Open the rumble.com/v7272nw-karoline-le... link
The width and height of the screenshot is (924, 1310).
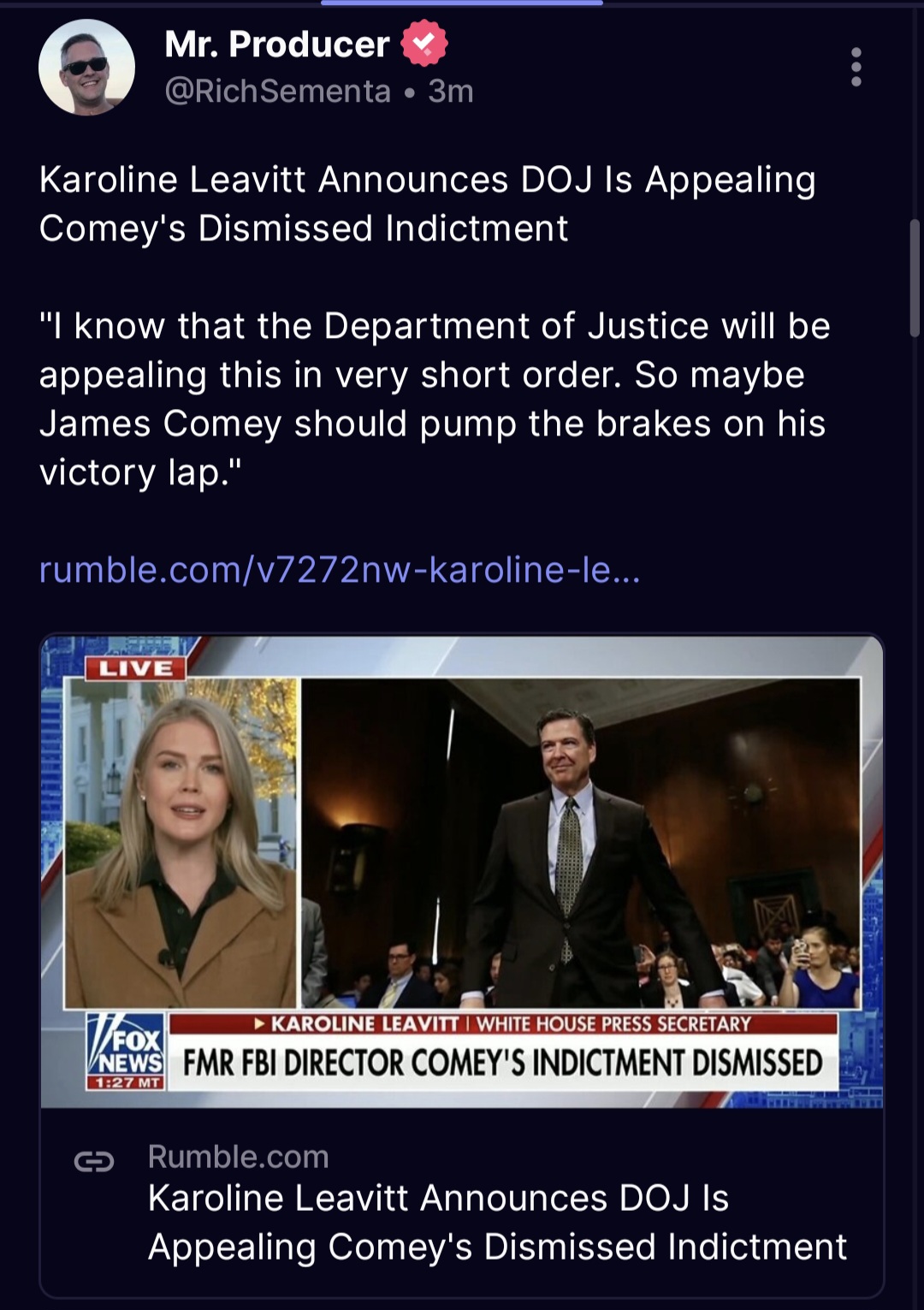click(x=340, y=569)
